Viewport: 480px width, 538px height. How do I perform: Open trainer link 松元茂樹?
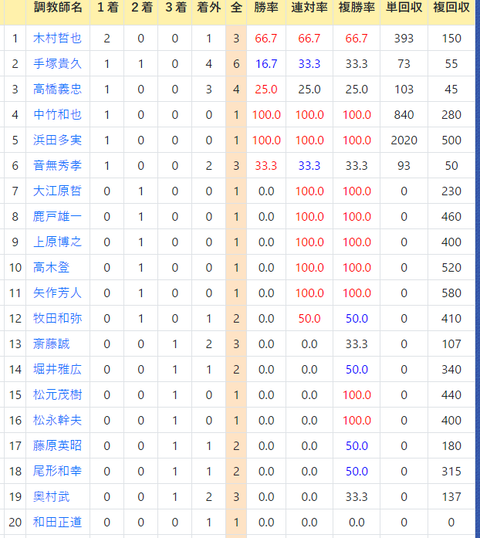pyautogui.click(x=57, y=395)
